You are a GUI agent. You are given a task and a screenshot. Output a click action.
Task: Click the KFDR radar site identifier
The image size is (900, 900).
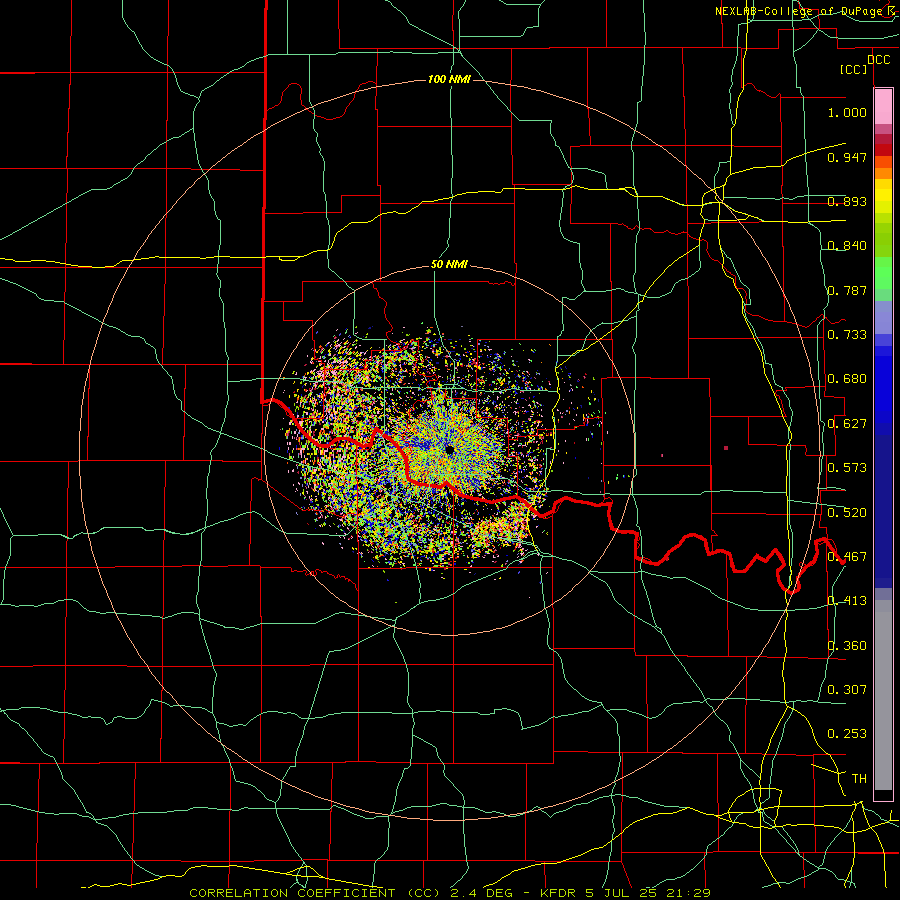point(559,893)
